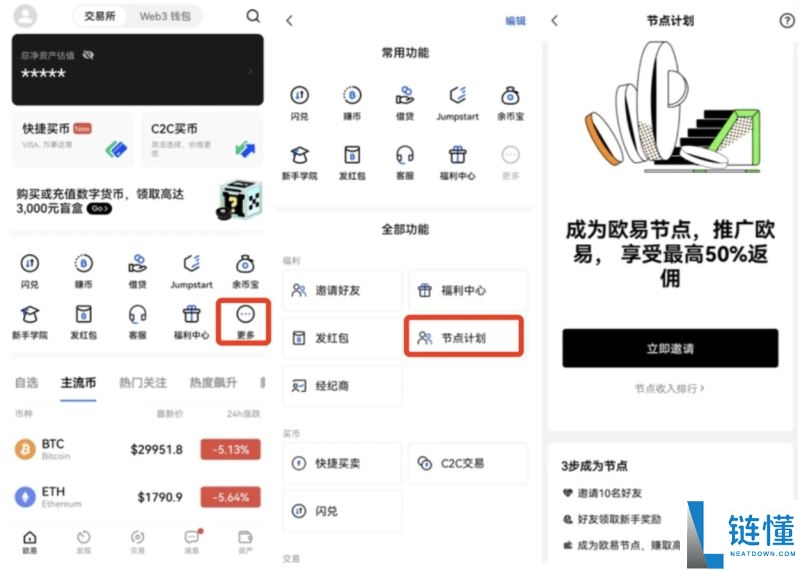Open Jumpstart icon on home screen
The height and width of the screenshot is (570, 800).
pyautogui.click(x=191, y=271)
